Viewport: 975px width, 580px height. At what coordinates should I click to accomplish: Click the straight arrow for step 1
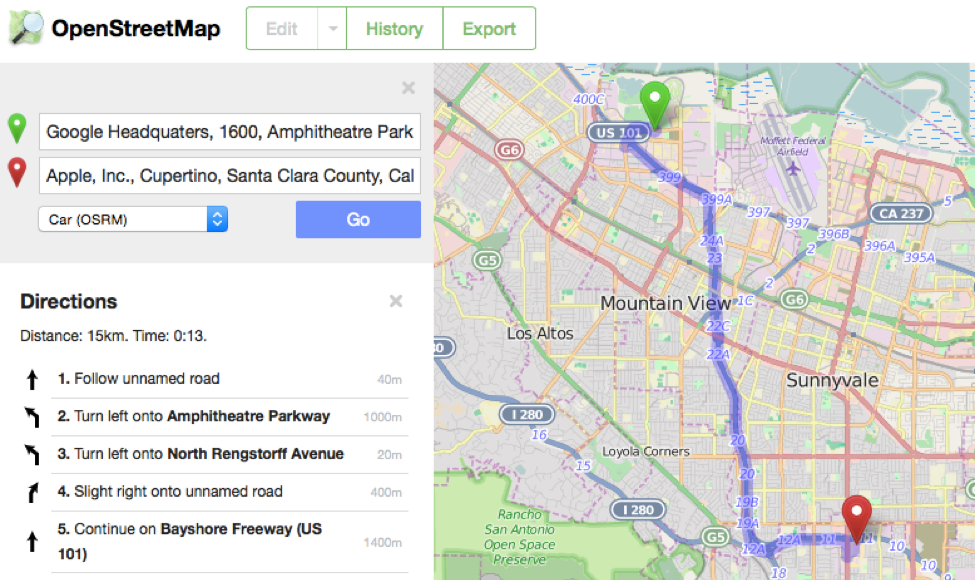32,379
